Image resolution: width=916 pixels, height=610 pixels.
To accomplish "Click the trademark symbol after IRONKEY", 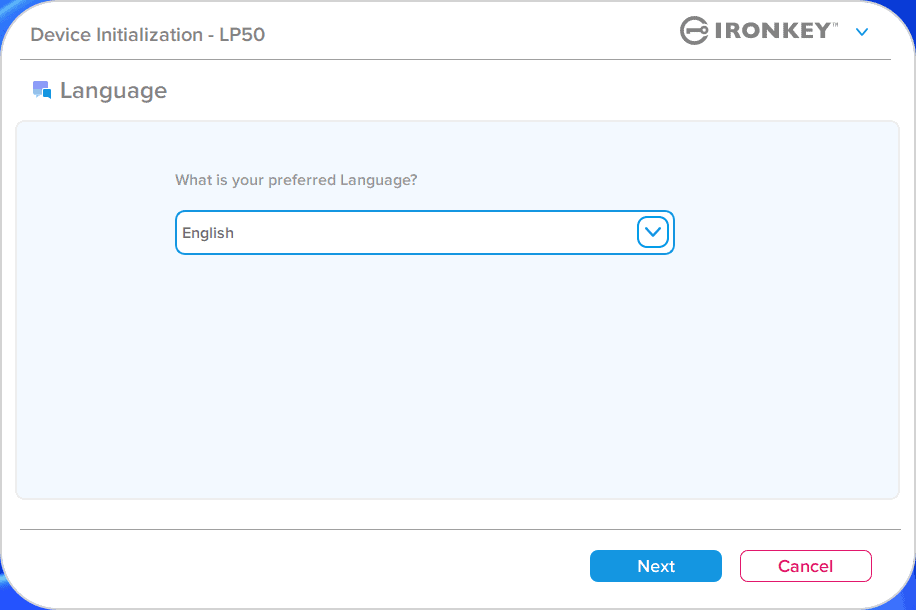I will click(836, 24).
